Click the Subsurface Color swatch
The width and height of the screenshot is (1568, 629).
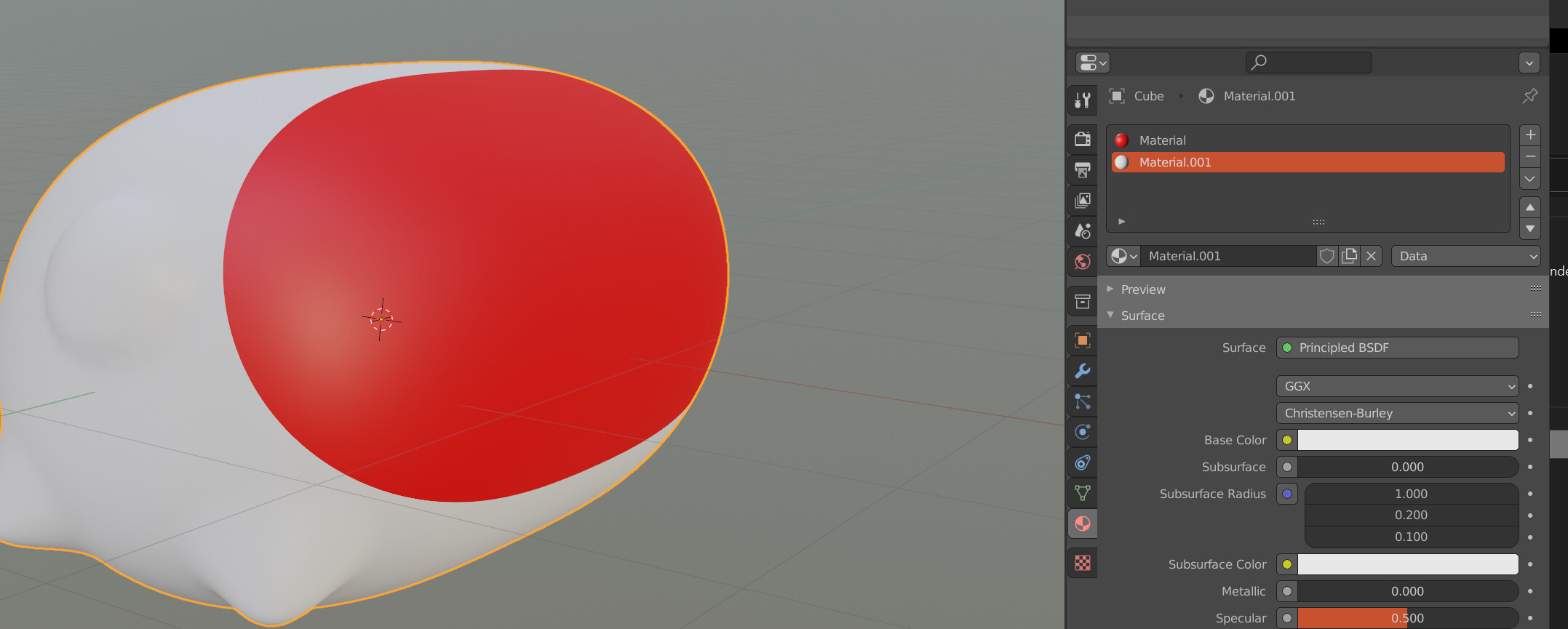coord(1408,564)
